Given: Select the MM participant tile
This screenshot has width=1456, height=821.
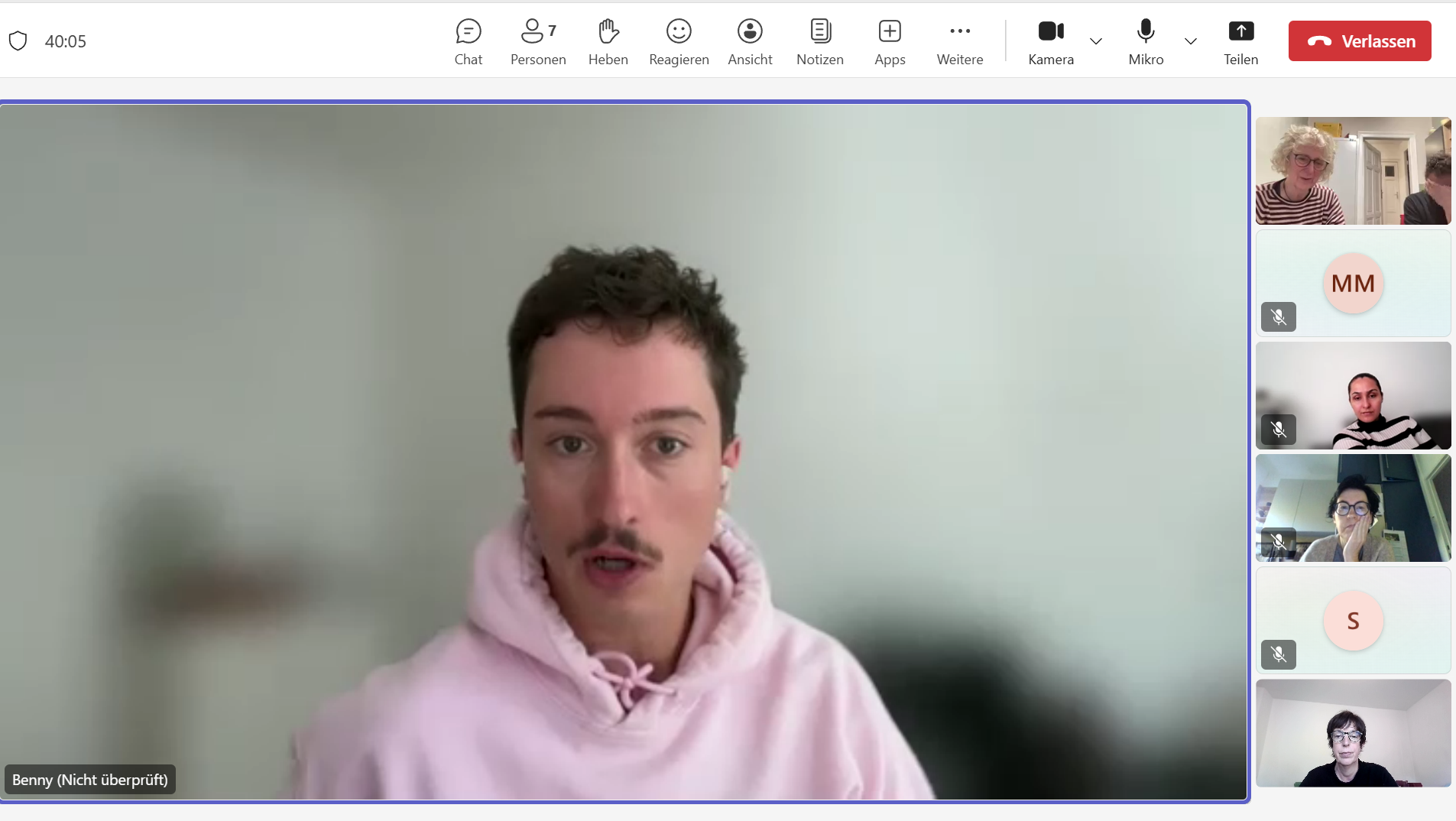Looking at the screenshot, I should [x=1353, y=284].
